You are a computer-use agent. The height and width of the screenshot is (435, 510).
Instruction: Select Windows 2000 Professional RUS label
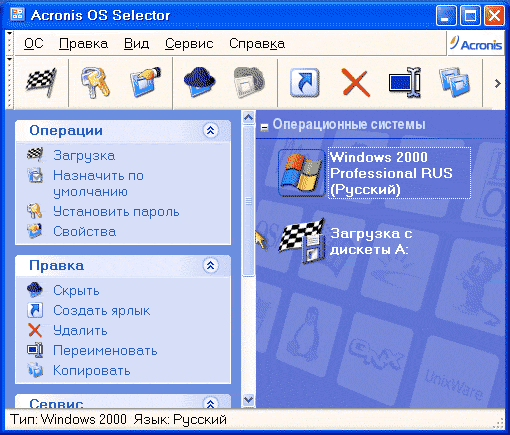tap(399, 173)
